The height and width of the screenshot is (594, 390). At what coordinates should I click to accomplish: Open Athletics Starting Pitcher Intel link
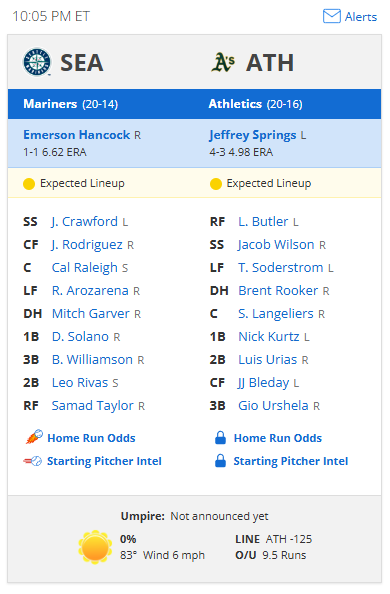coord(291,461)
